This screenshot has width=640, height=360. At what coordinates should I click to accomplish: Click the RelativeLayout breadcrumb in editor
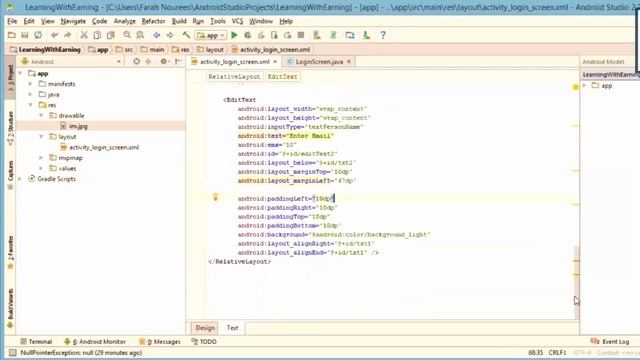[234, 77]
